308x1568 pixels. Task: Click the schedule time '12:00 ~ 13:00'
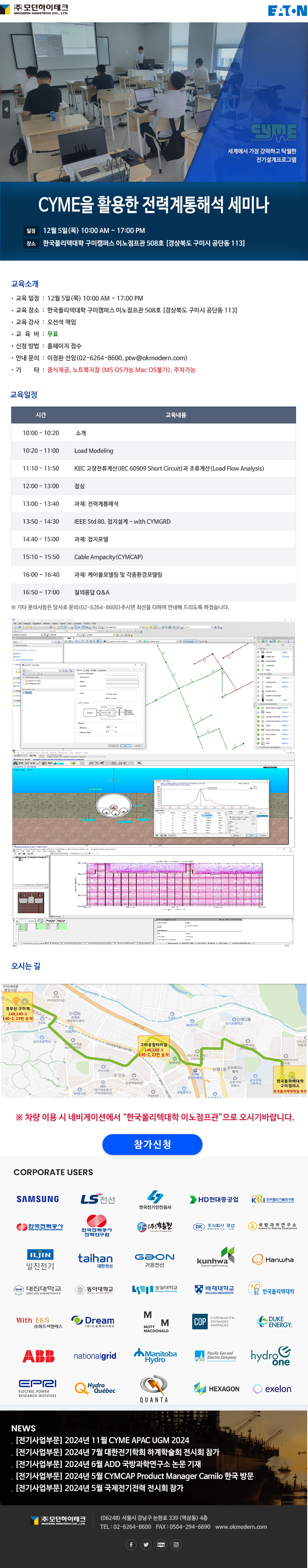[41, 486]
